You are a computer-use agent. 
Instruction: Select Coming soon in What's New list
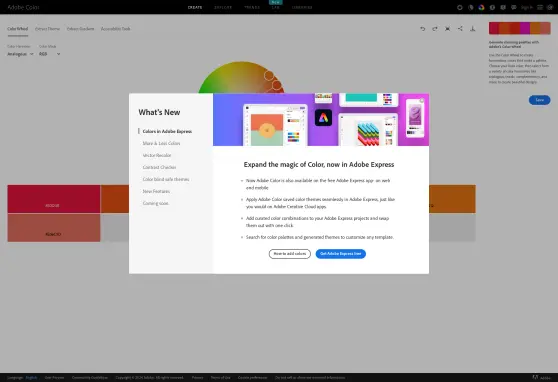pos(156,203)
